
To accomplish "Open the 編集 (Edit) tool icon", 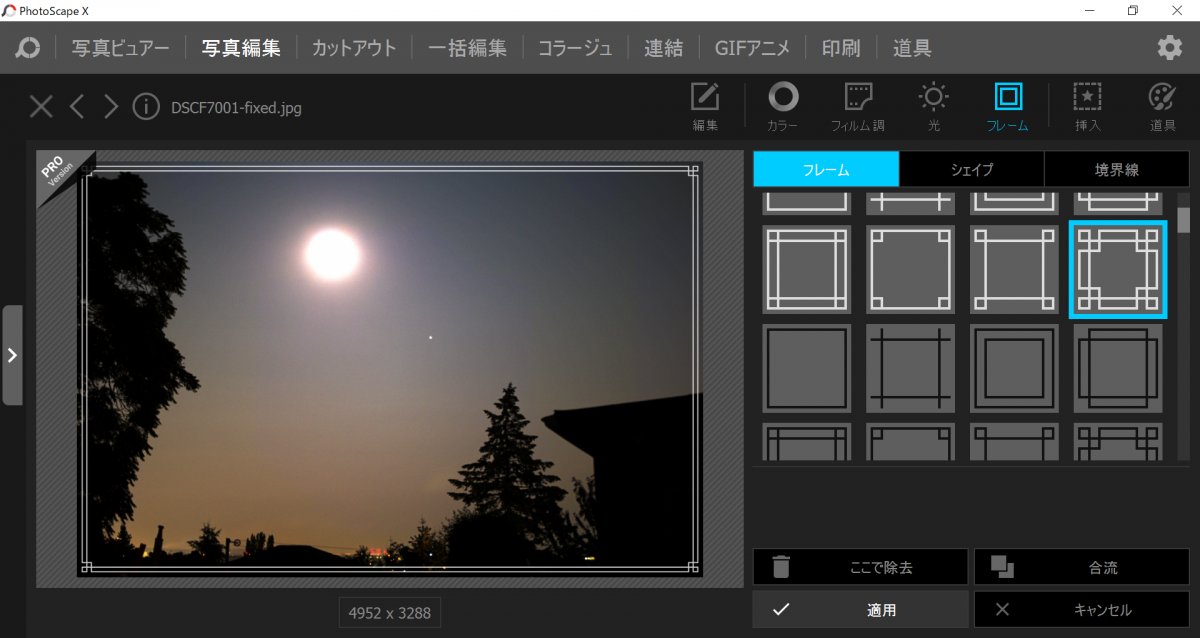I will 705,105.
